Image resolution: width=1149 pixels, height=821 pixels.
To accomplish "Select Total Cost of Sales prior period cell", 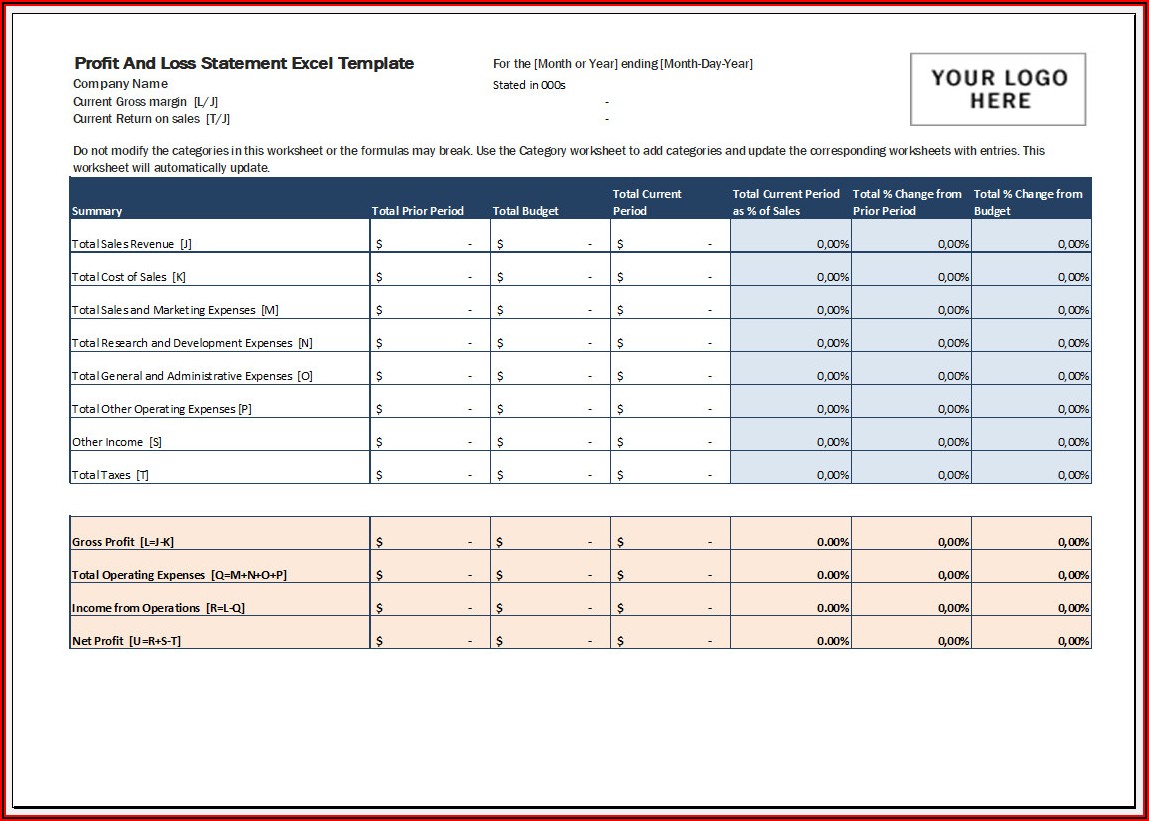I will (x=429, y=277).
